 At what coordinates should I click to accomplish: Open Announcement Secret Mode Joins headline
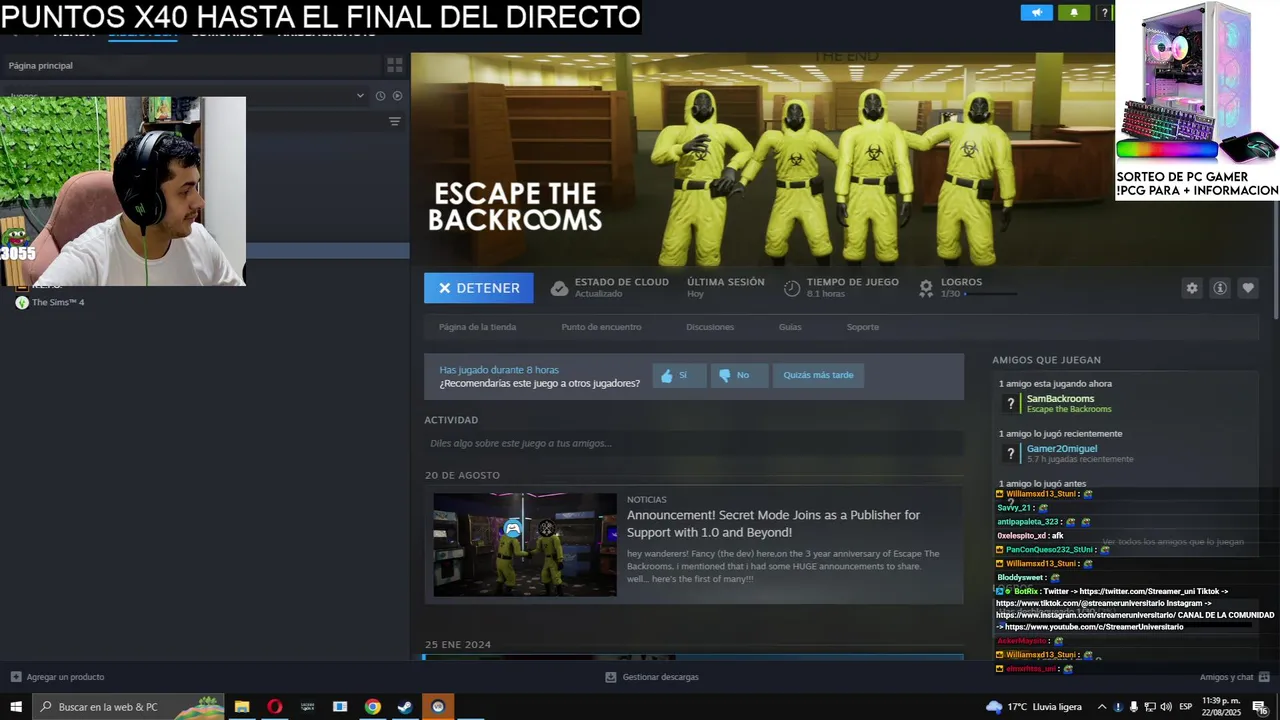pyautogui.click(x=773, y=524)
